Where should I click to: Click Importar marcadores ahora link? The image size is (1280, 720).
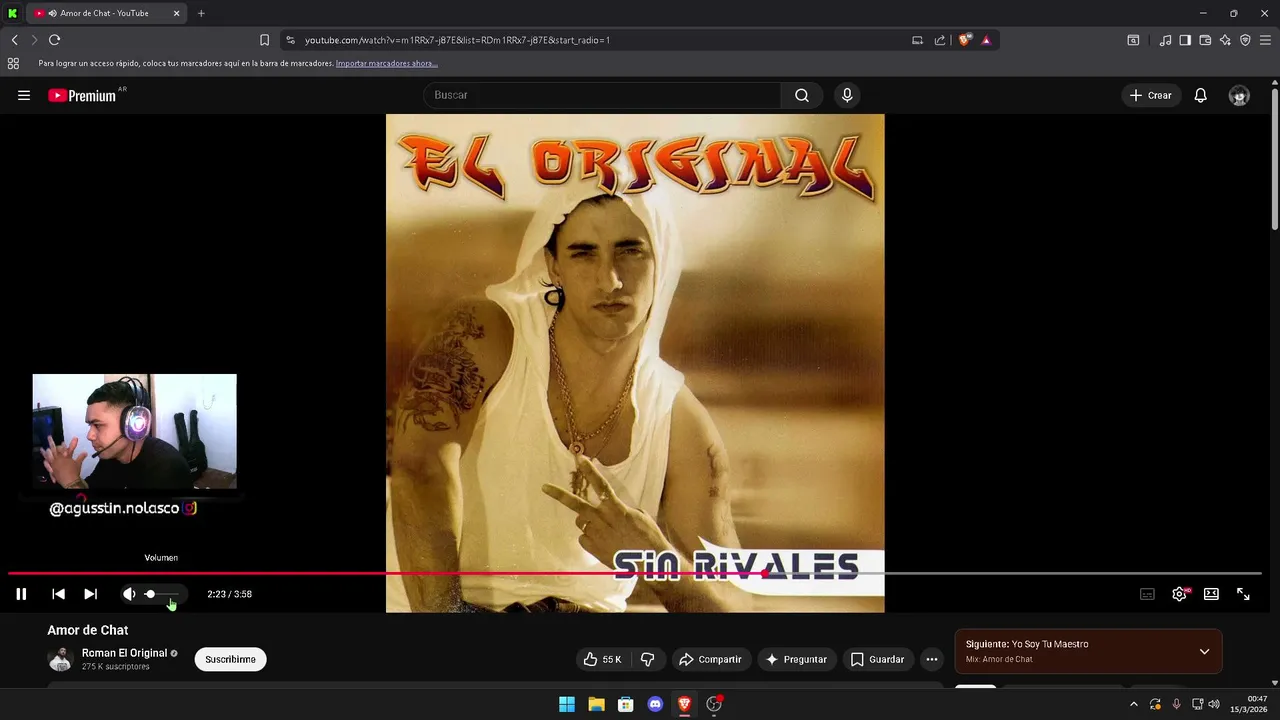pyautogui.click(x=386, y=63)
